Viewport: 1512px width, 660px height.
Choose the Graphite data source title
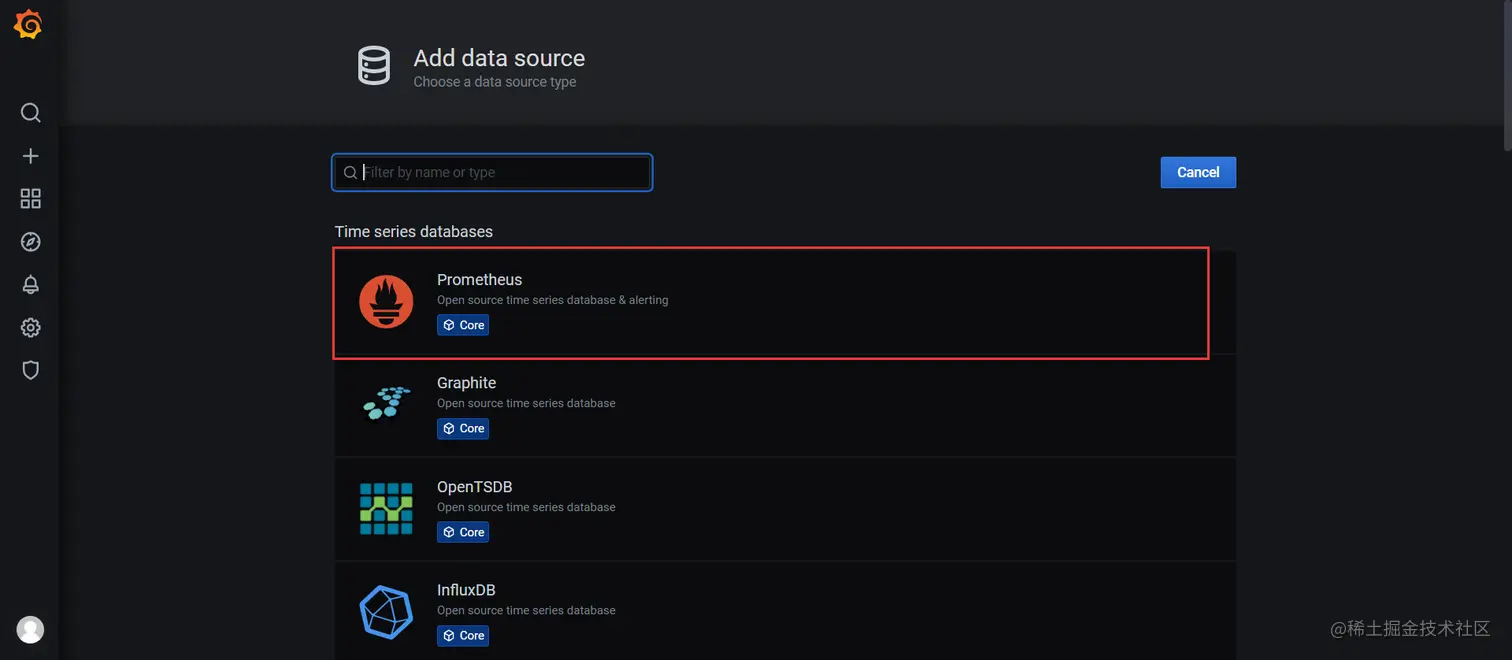(466, 383)
